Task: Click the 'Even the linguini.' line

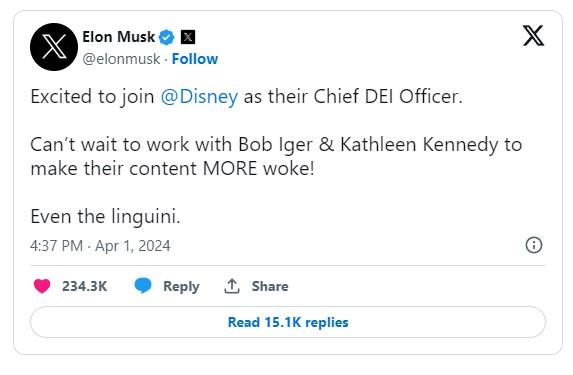Action: (x=105, y=216)
